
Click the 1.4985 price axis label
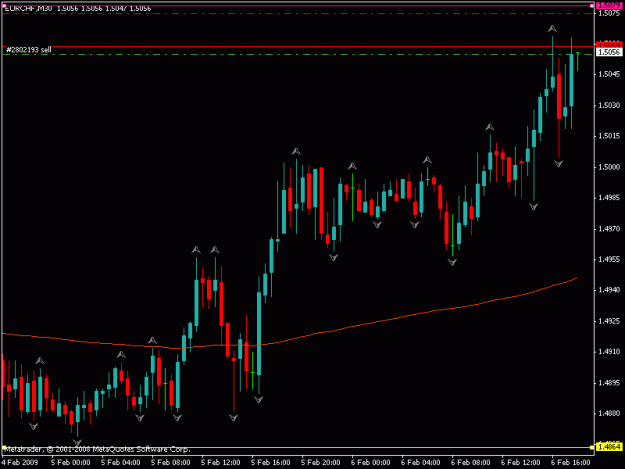tap(609, 198)
